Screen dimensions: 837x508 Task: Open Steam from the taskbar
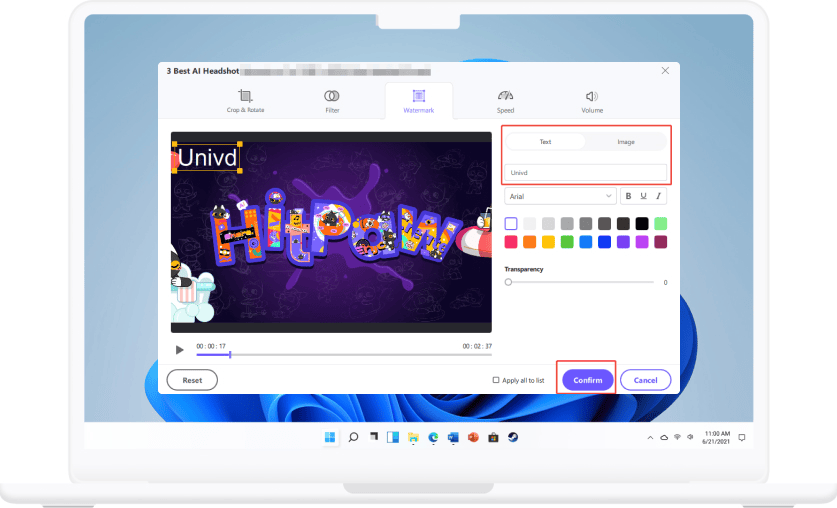pyautogui.click(x=513, y=438)
